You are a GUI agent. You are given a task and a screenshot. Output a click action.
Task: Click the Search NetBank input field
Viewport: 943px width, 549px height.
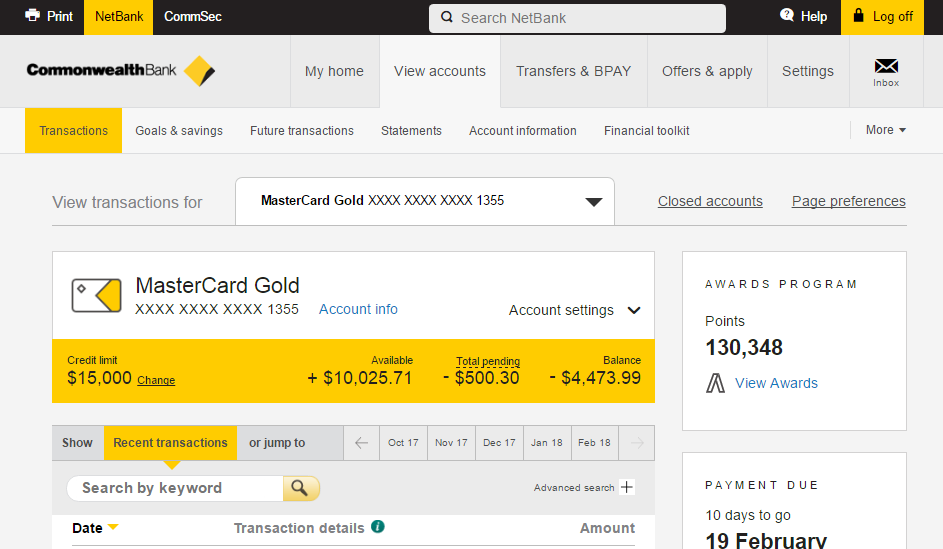tap(577, 18)
